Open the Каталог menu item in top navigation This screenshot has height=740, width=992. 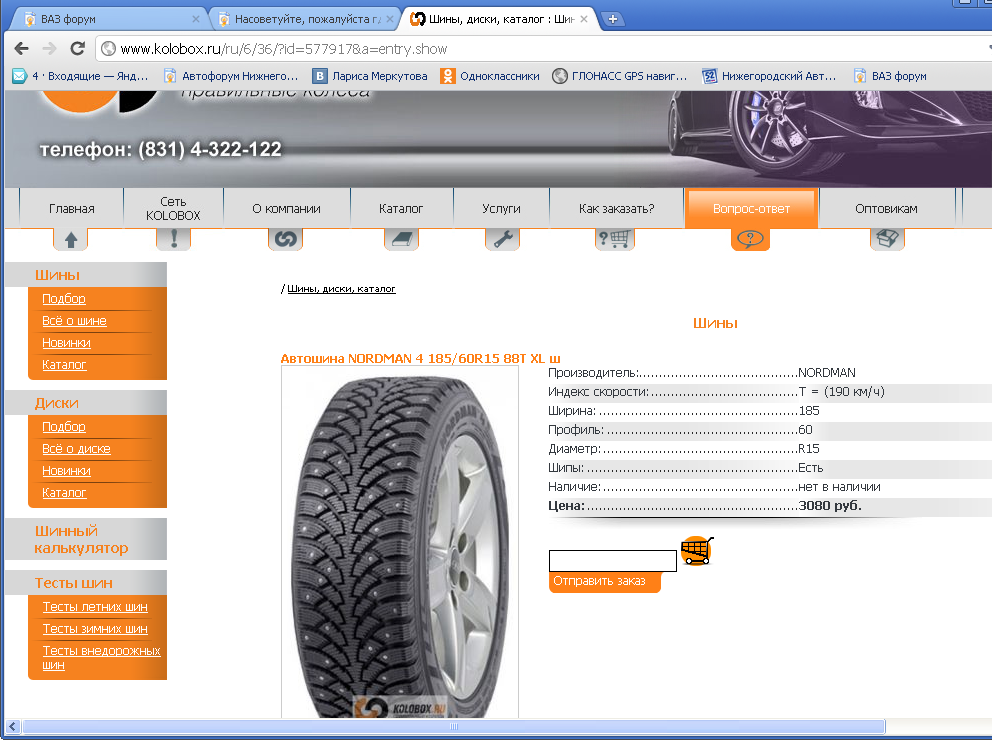[x=401, y=208]
